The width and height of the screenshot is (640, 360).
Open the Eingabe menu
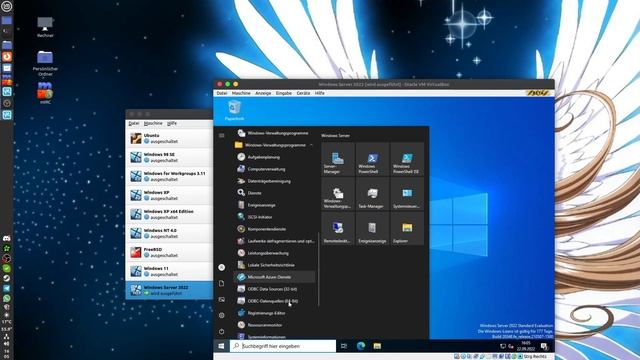click(x=284, y=93)
